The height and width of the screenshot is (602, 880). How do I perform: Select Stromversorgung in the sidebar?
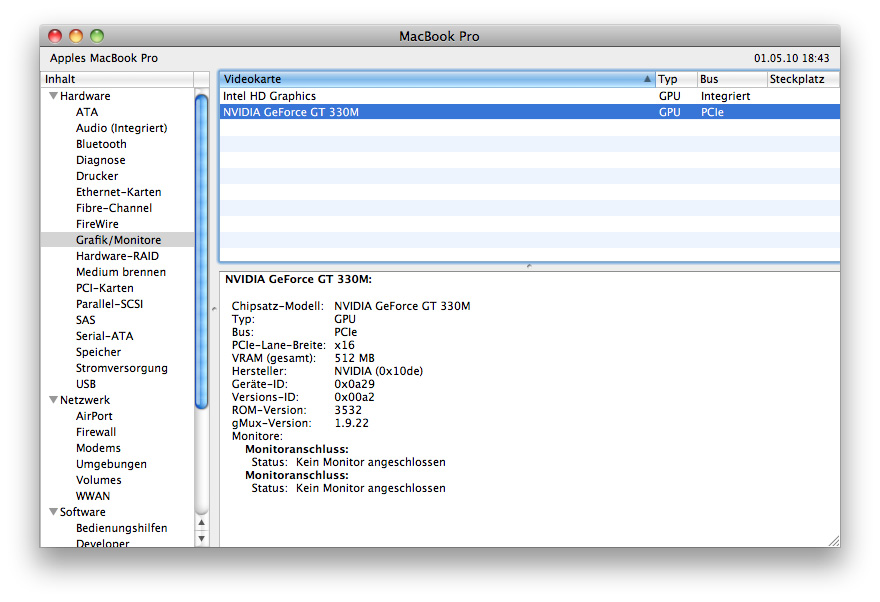122,368
